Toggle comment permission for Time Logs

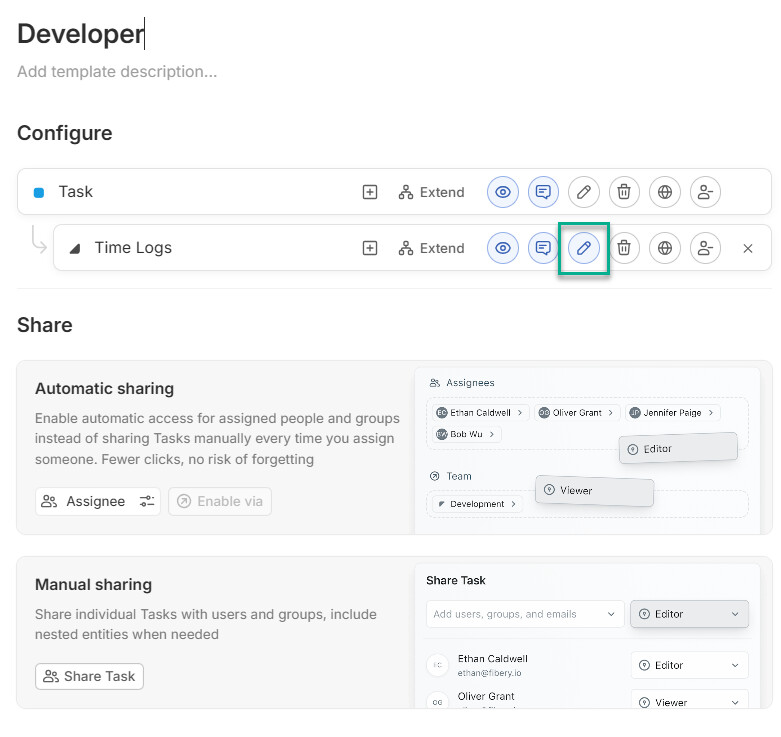point(543,248)
